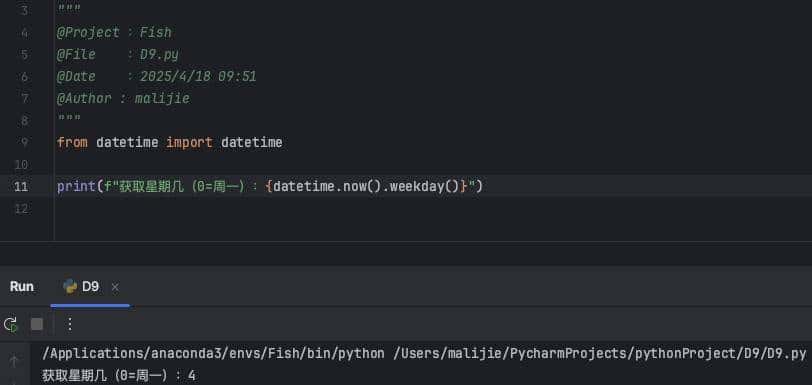Select the D9 run tab
812x385 pixels.
(90, 287)
